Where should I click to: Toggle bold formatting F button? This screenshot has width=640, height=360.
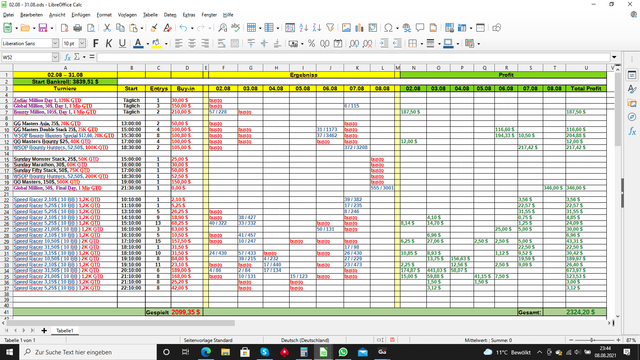[96, 43]
